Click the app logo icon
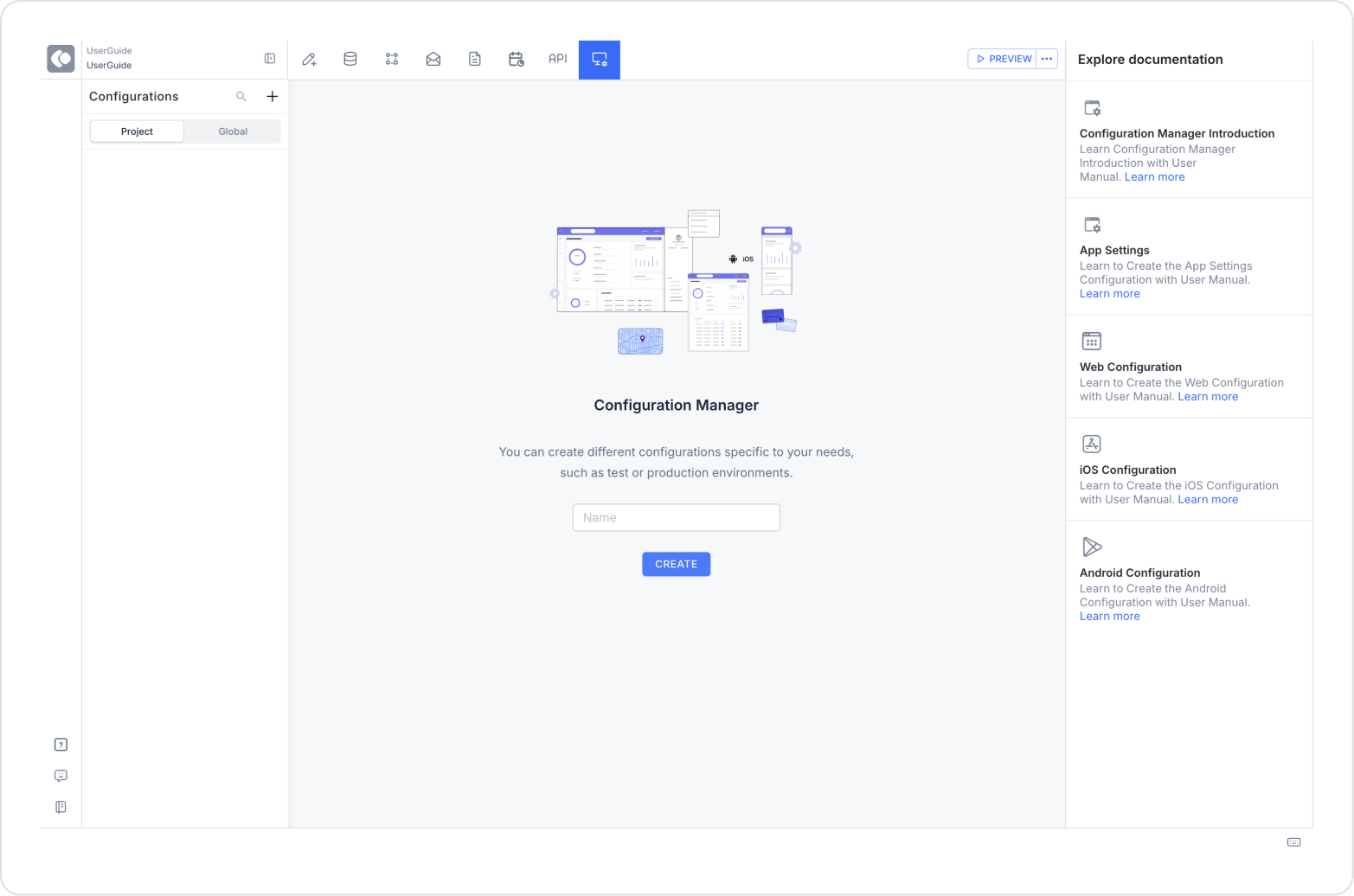Image resolution: width=1354 pixels, height=896 pixels. 61,59
